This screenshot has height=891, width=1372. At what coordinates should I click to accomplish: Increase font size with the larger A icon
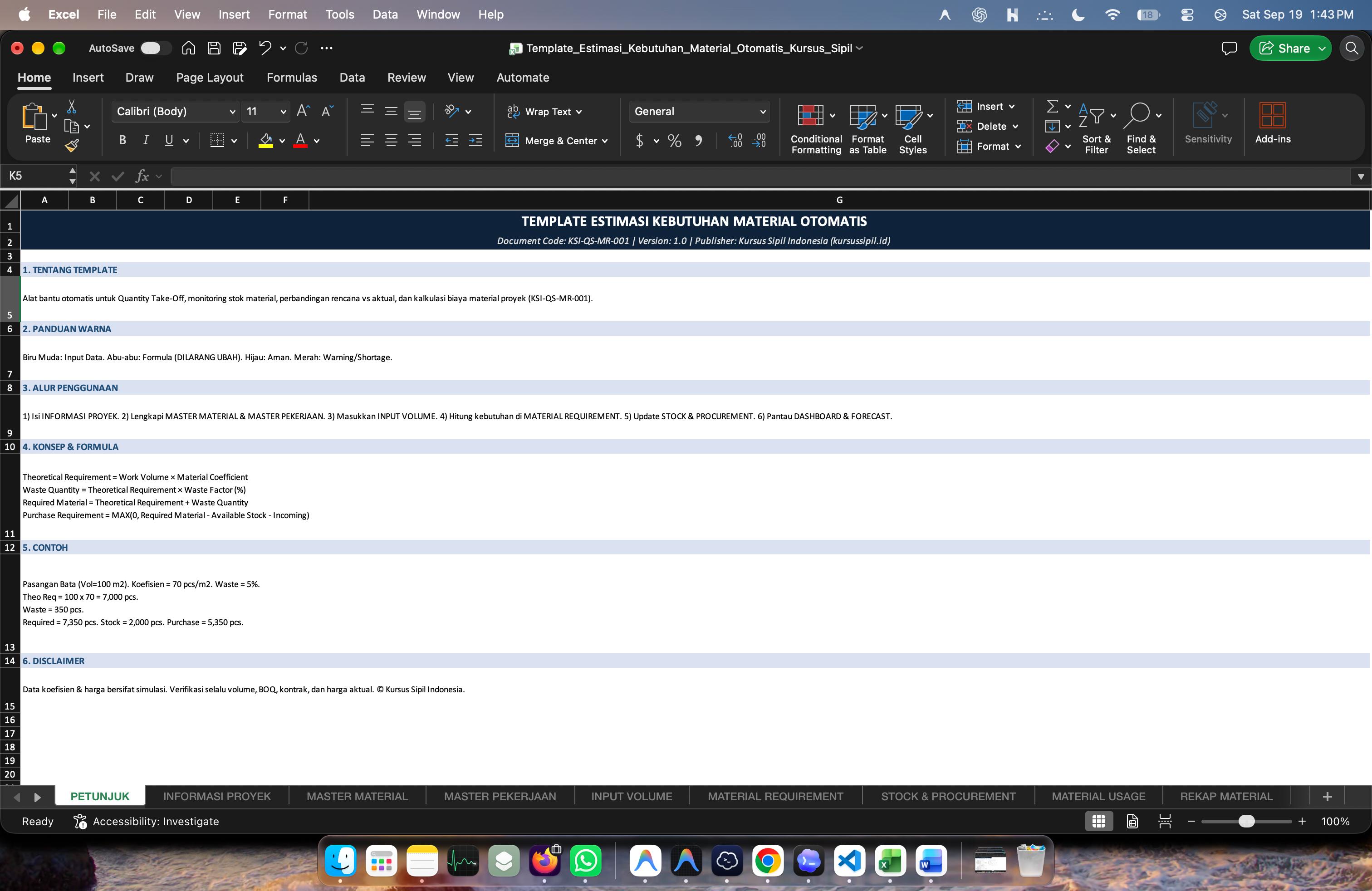pos(303,111)
